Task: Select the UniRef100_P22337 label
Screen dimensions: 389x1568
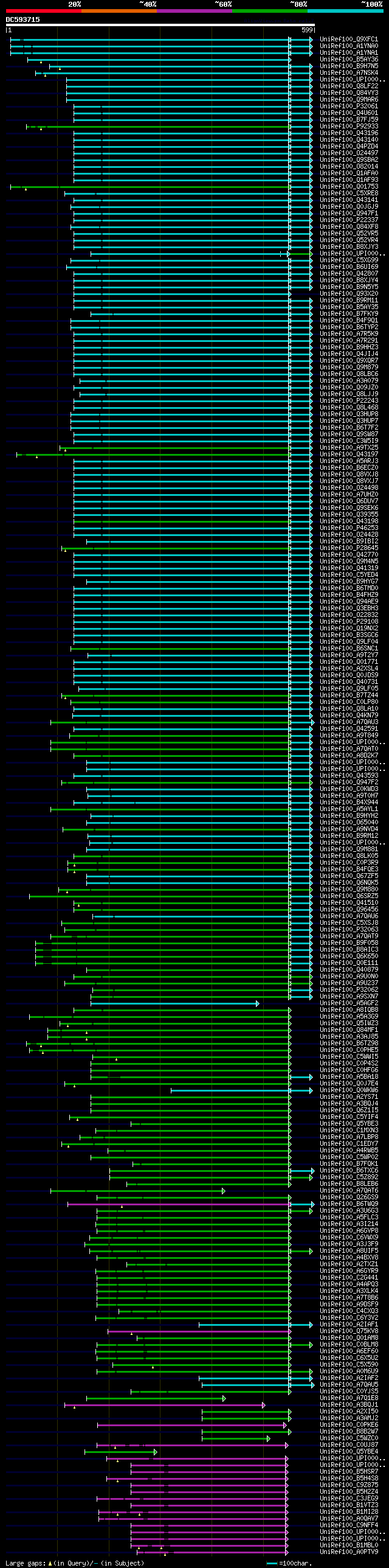Action: click(349, 220)
